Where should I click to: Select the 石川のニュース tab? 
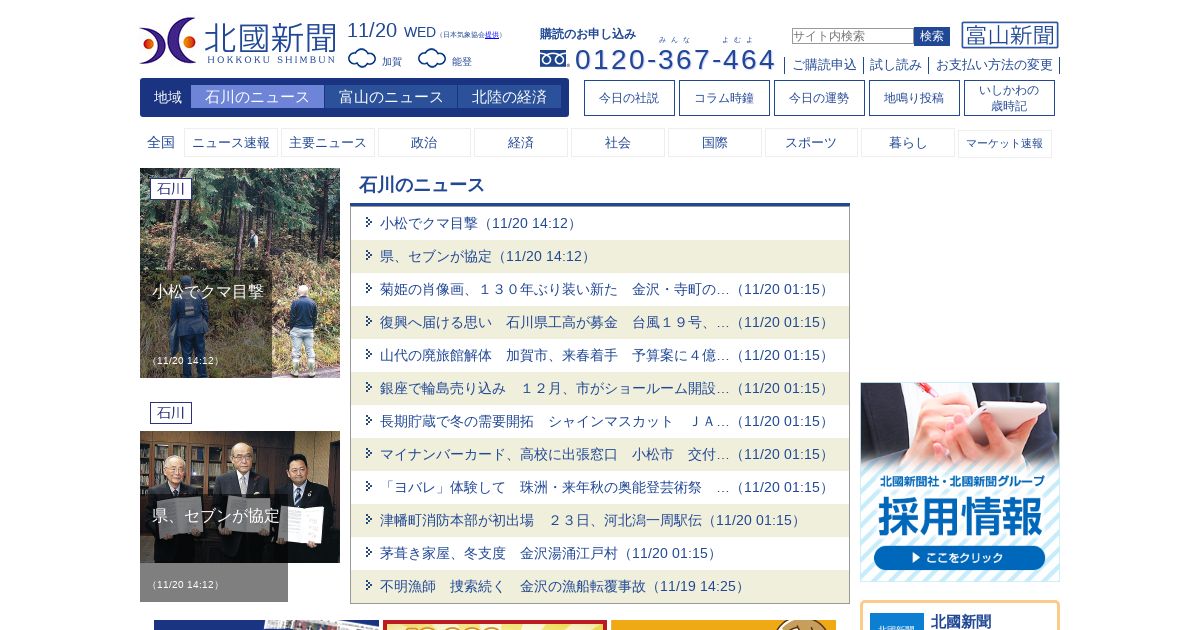257,97
